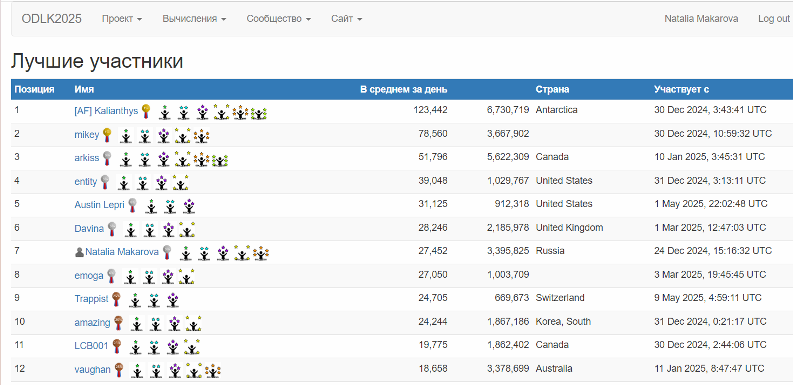Screen dimensions: 793x385
Task: Click the Позиция column header
Action: coord(34,90)
